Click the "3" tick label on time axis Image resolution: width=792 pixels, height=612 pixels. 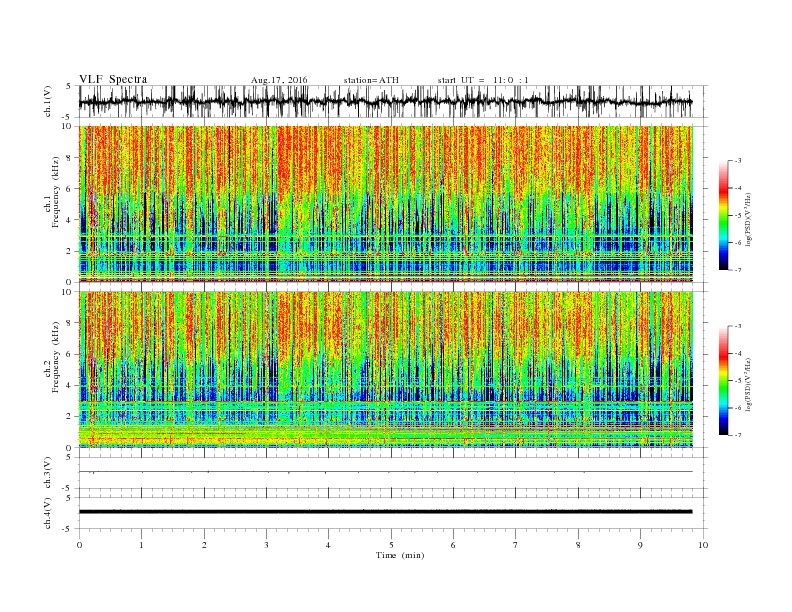pyautogui.click(x=266, y=545)
